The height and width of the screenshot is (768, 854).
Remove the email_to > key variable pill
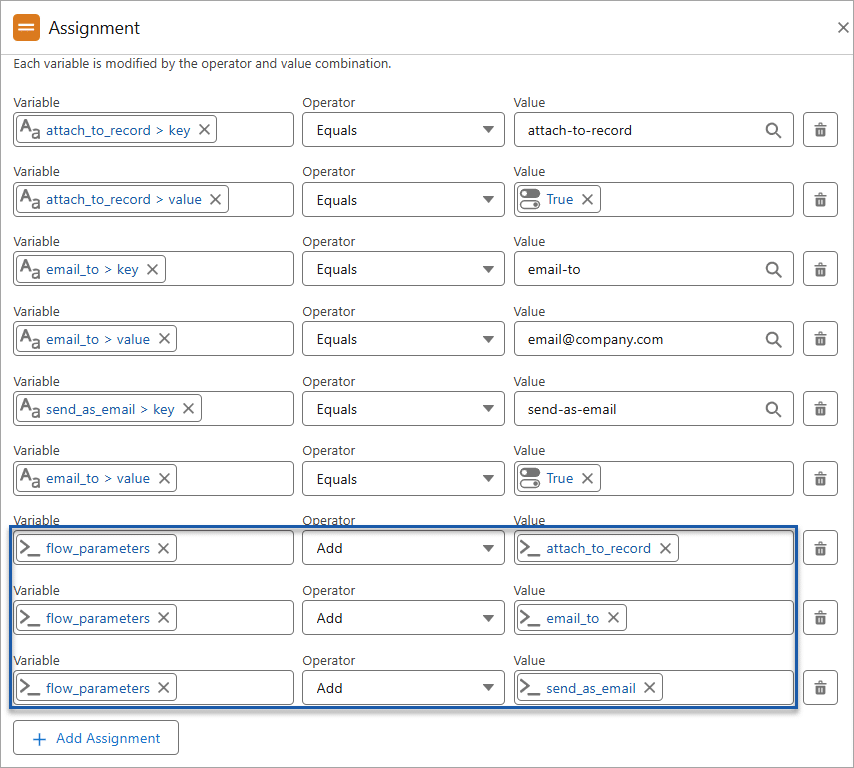pos(151,269)
